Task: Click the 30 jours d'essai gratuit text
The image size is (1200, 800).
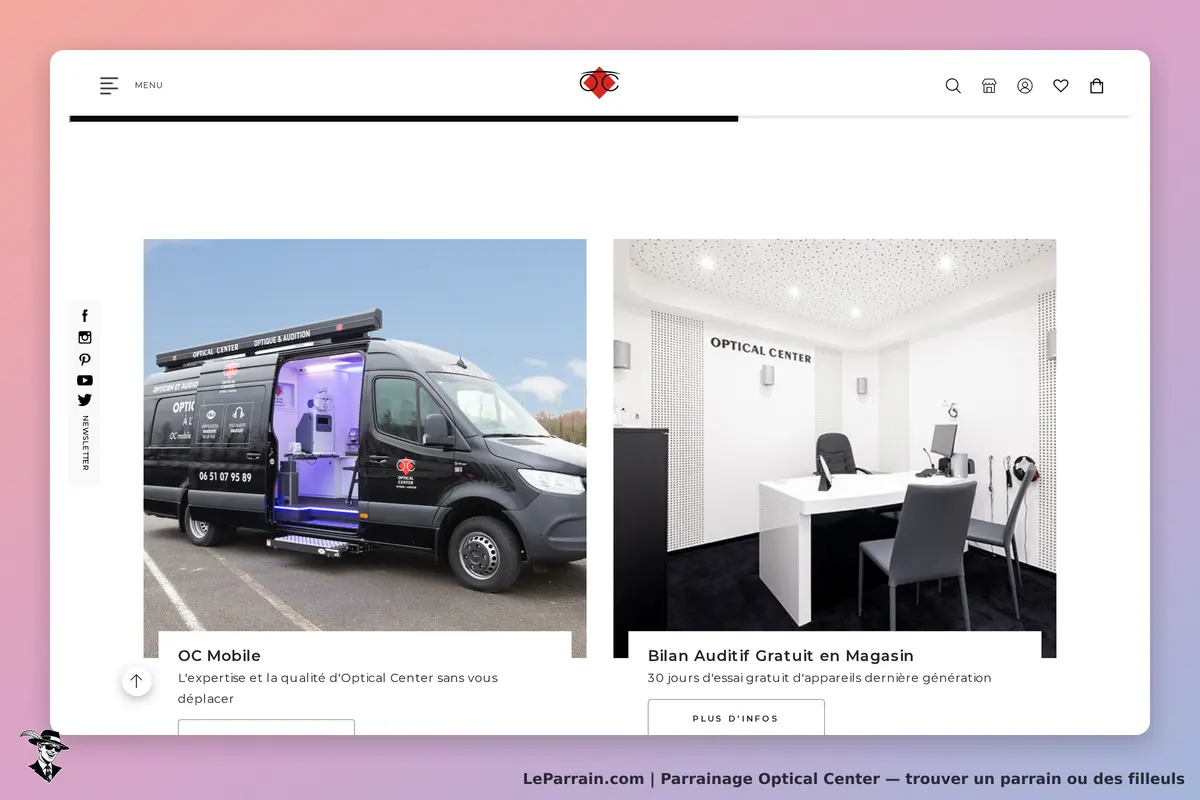Action: pyautogui.click(x=820, y=678)
